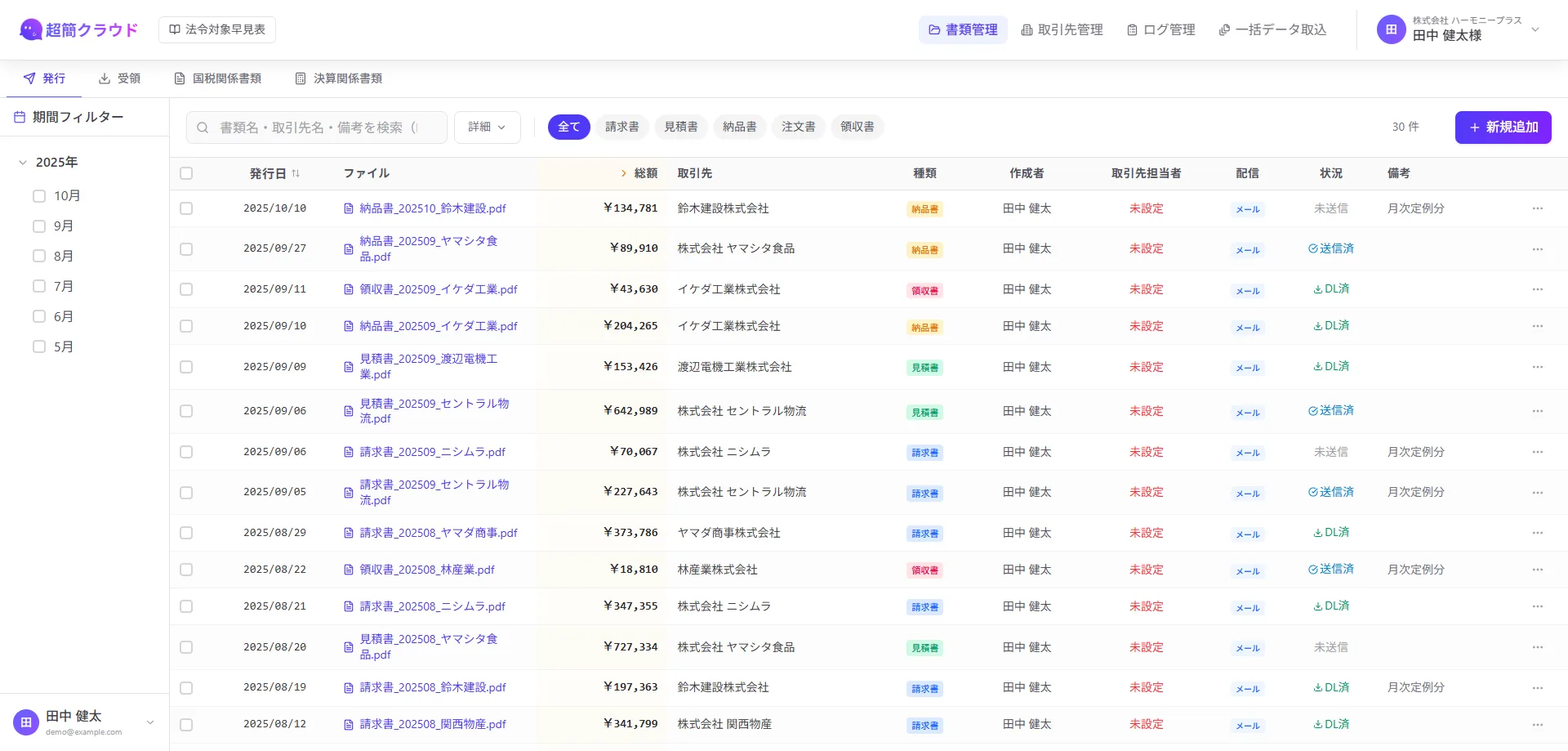The image size is (1568, 751).
Task: Open the ログ管理 menu
Action: pyautogui.click(x=1160, y=29)
